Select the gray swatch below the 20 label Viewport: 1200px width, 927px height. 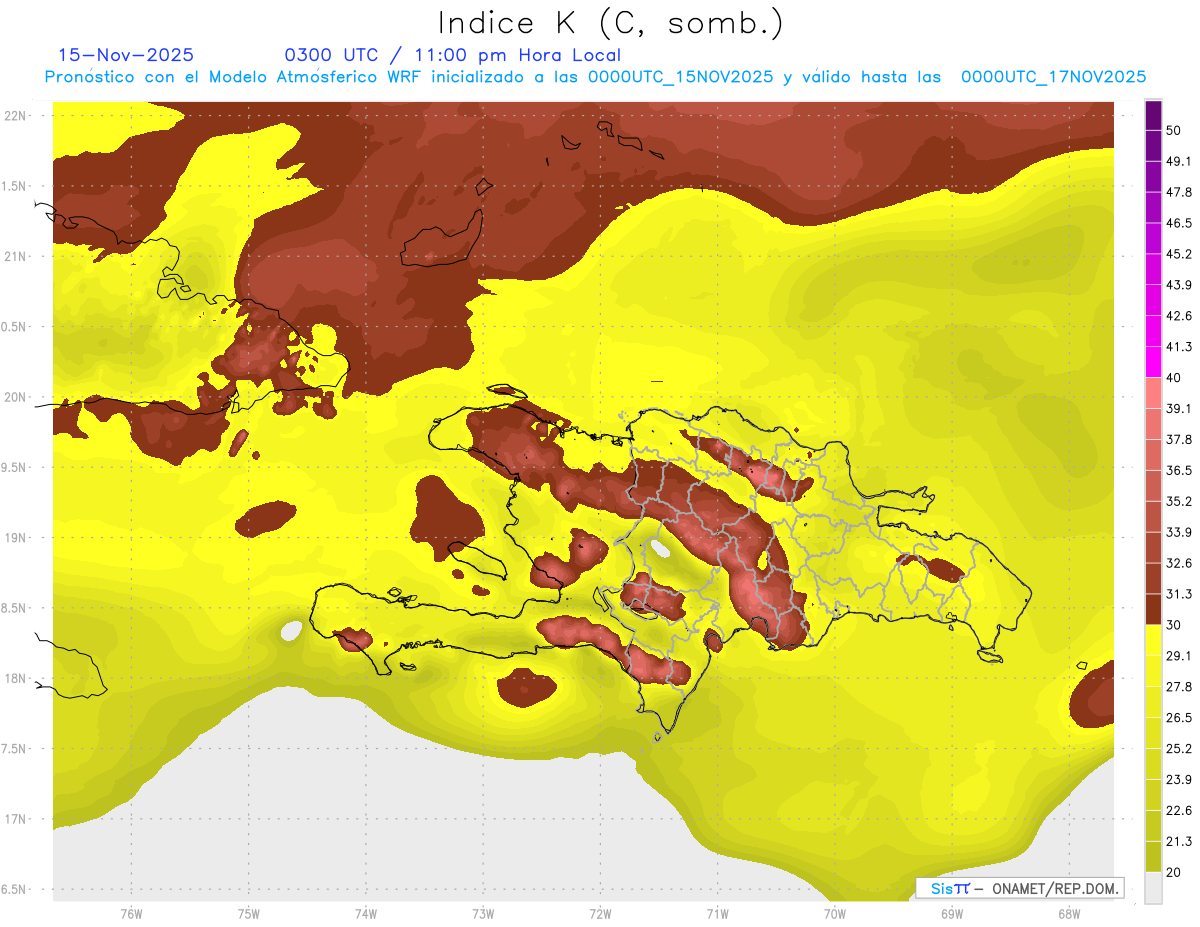coord(1154,887)
